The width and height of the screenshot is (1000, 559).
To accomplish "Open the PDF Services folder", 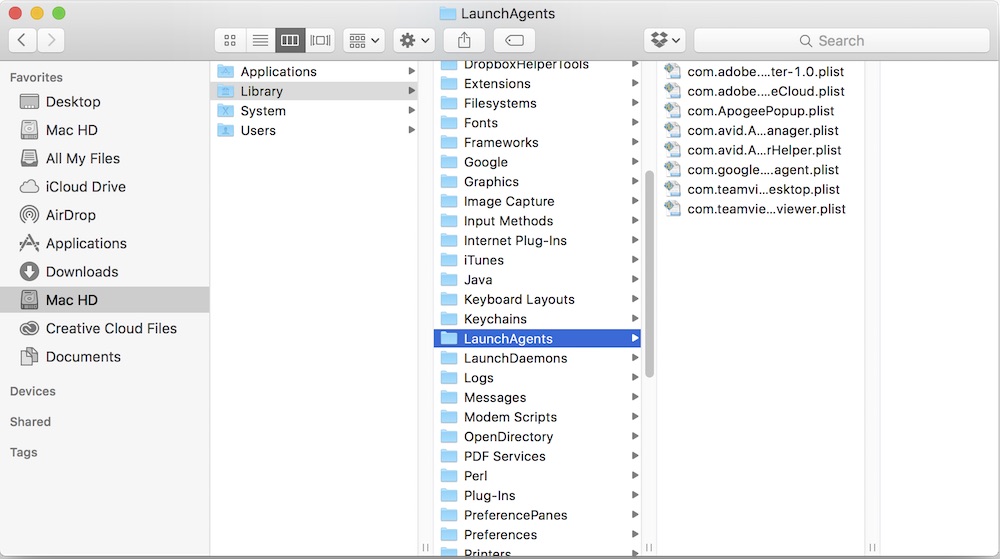I will [x=538, y=456].
